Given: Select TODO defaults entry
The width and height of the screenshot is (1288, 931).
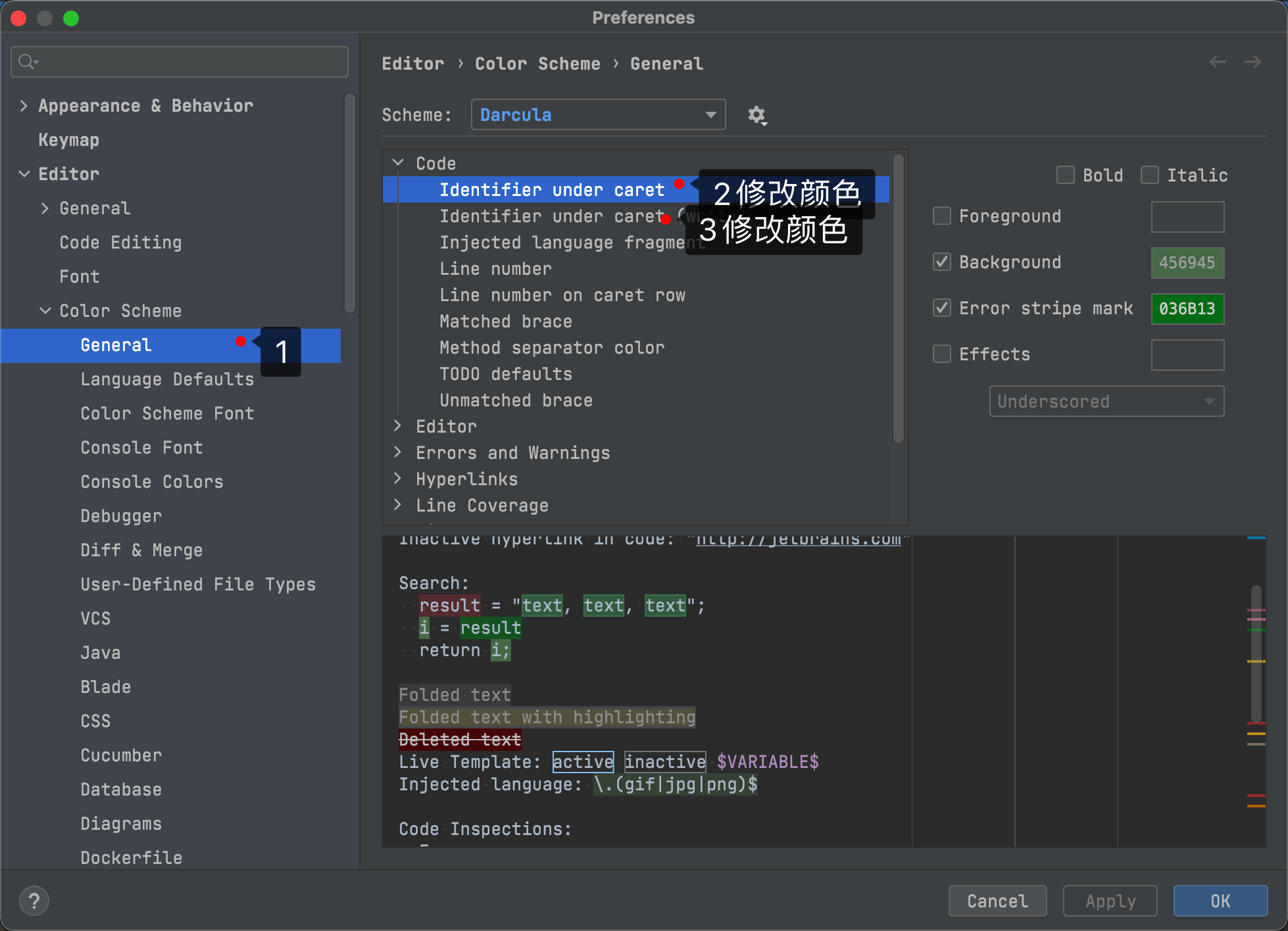Looking at the screenshot, I should pyautogui.click(x=506, y=374).
